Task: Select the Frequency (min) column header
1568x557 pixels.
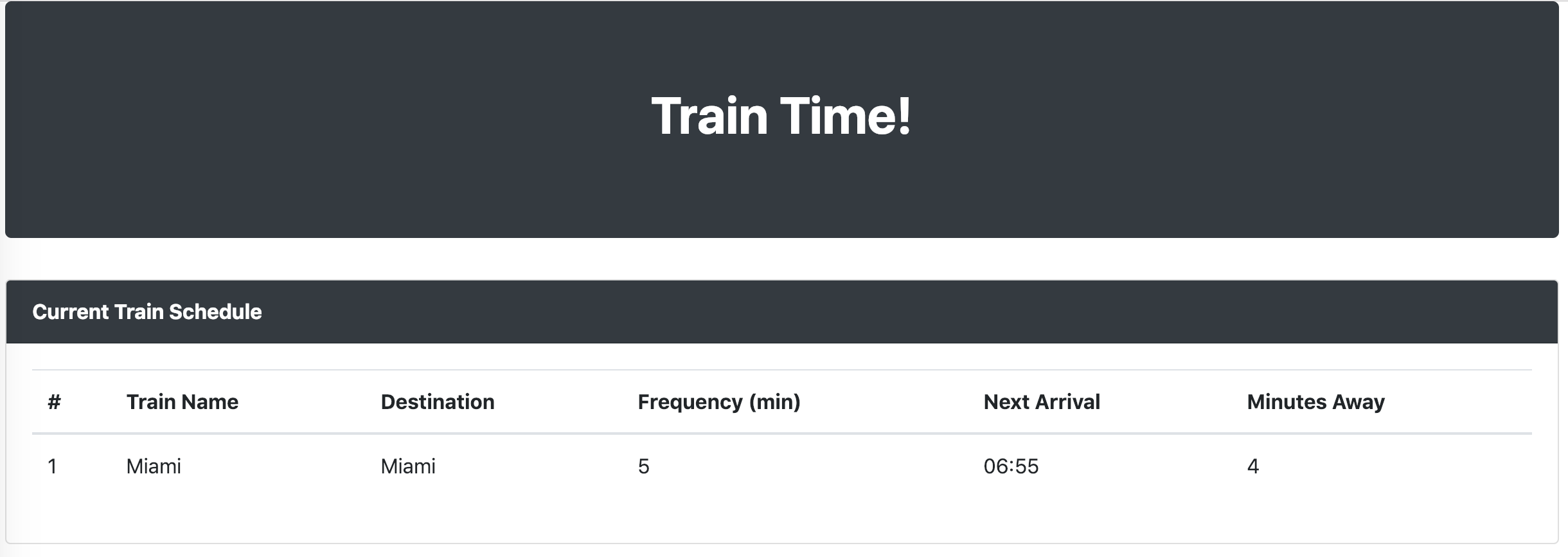Action: coord(718,401)
